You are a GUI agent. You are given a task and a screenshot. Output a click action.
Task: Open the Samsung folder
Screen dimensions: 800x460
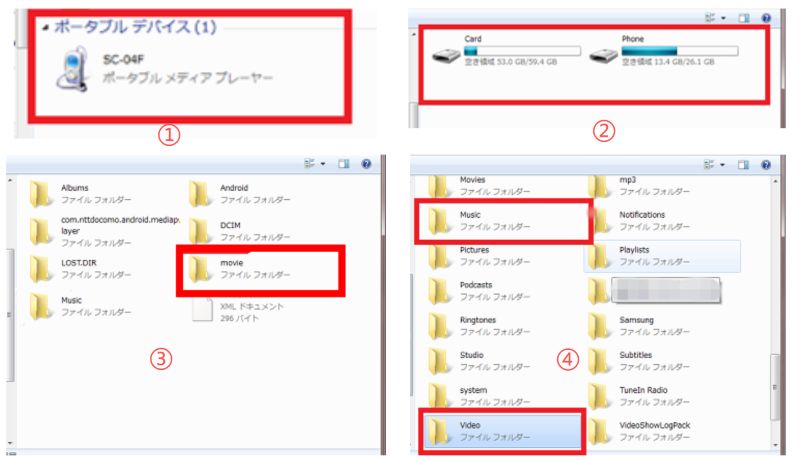639,326
